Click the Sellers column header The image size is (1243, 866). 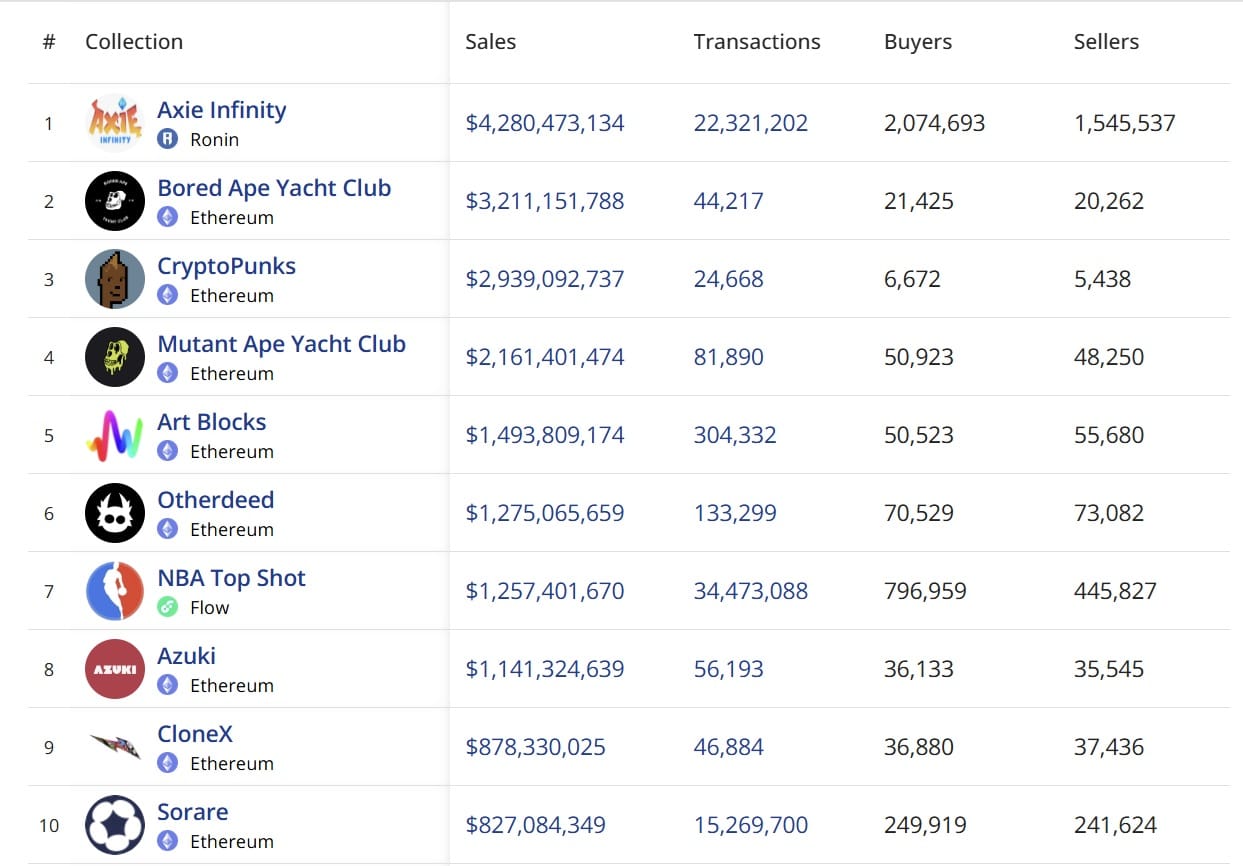(x=1106, y=42)
